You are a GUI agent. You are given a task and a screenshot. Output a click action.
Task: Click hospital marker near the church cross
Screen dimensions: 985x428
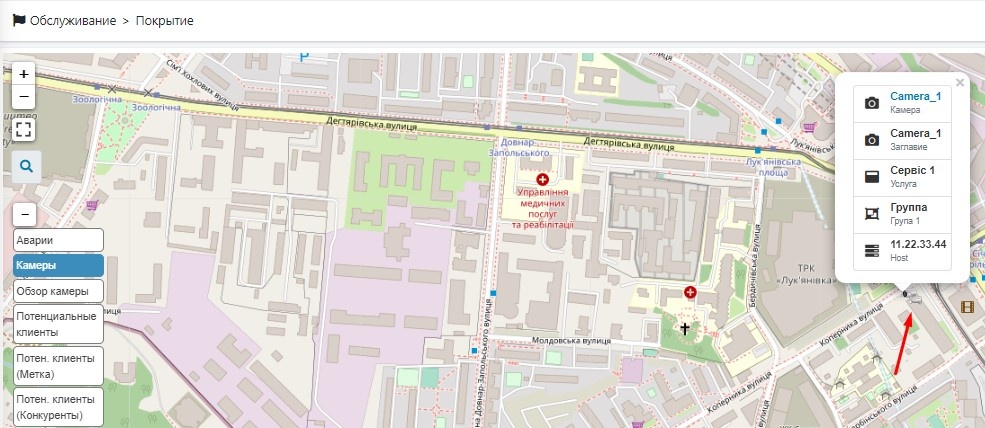coord(690,292)
